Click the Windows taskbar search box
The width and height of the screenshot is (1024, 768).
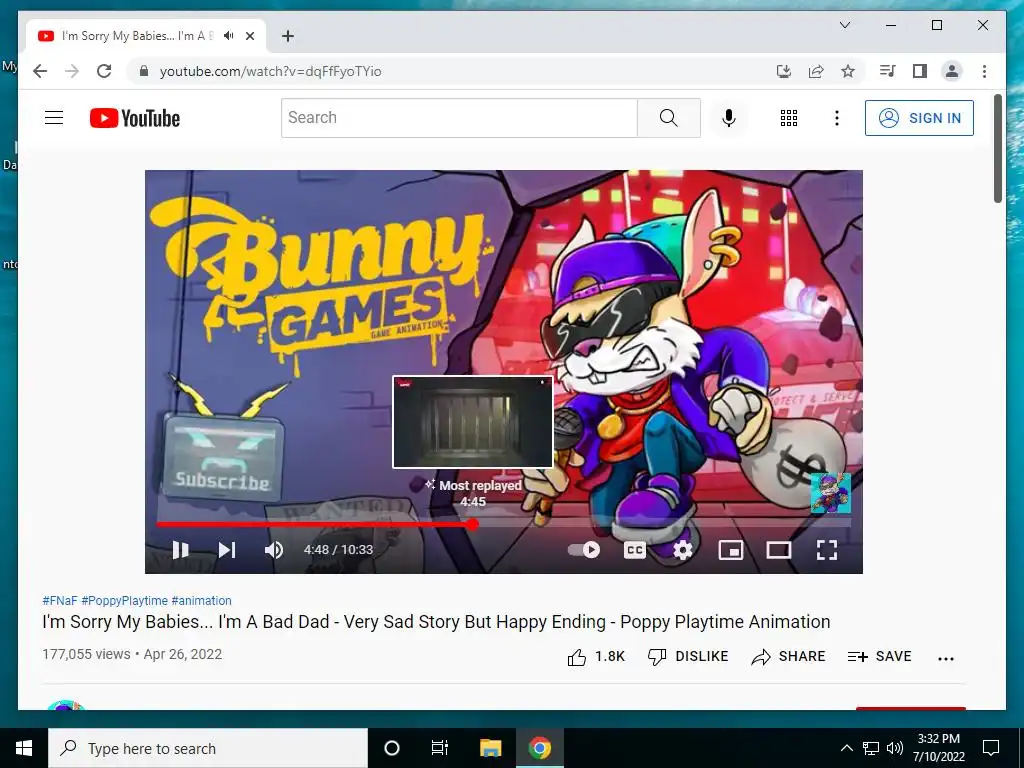208,748
